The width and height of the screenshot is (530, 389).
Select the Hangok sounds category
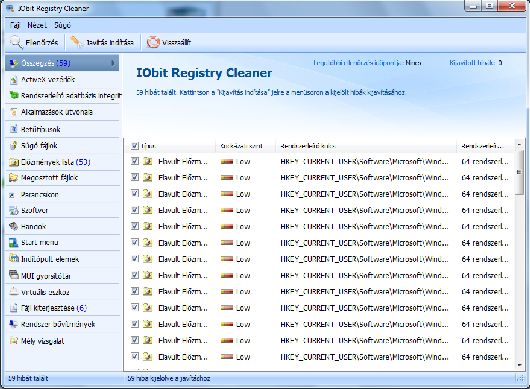62,226
